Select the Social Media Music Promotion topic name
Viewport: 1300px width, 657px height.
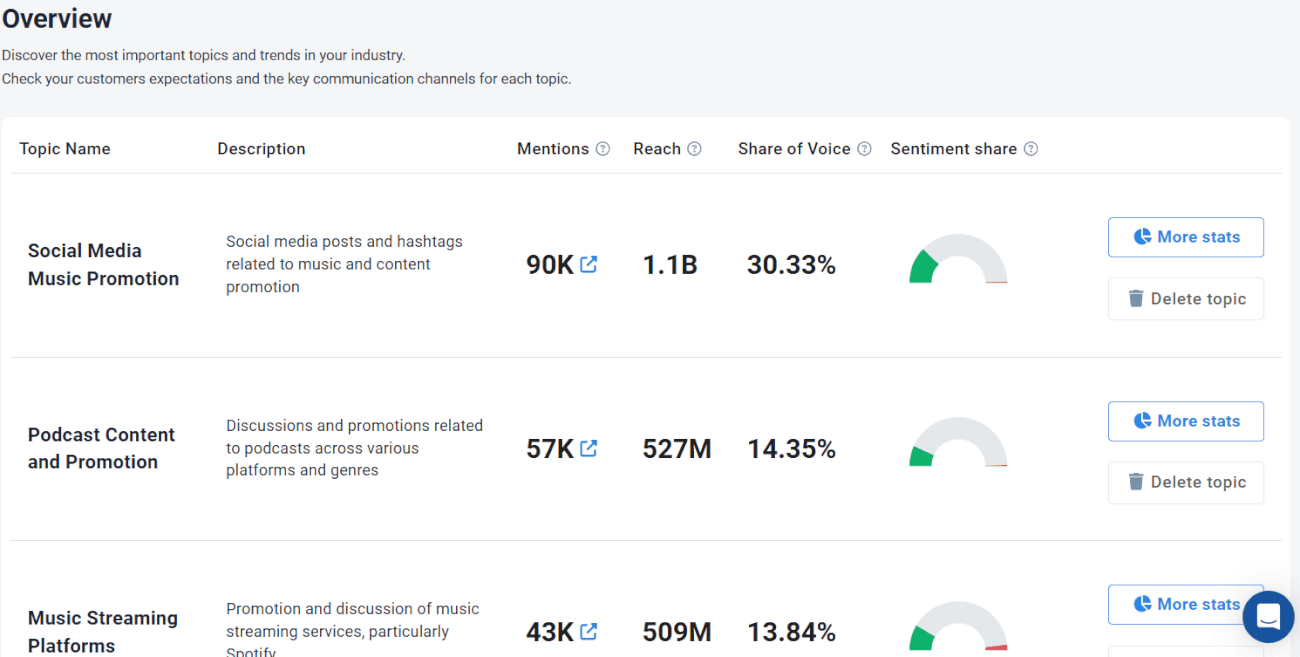103,264
